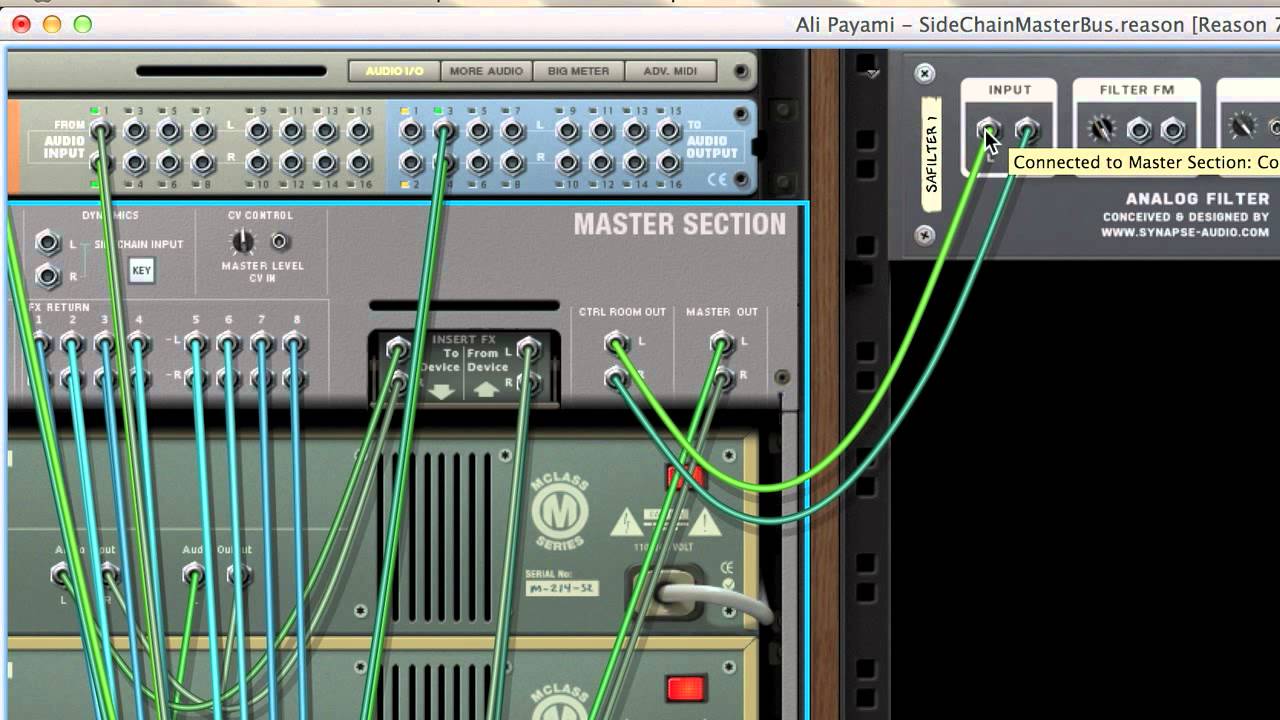Screen dimensions: 1280x720
Task: Click Ctrl Room Out R jack
Action: pyautogui.click(x=617, y=376)
